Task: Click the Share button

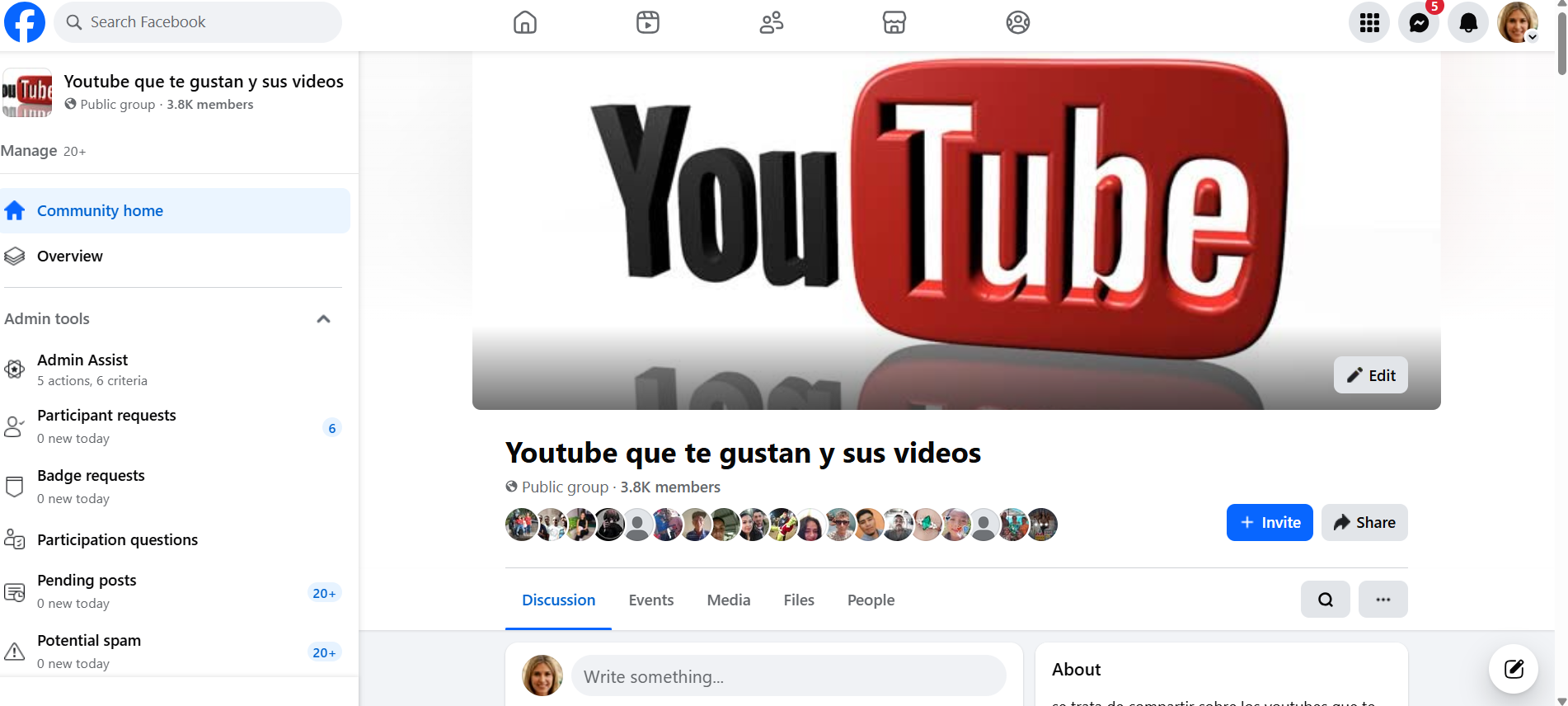Action: 1364,522
